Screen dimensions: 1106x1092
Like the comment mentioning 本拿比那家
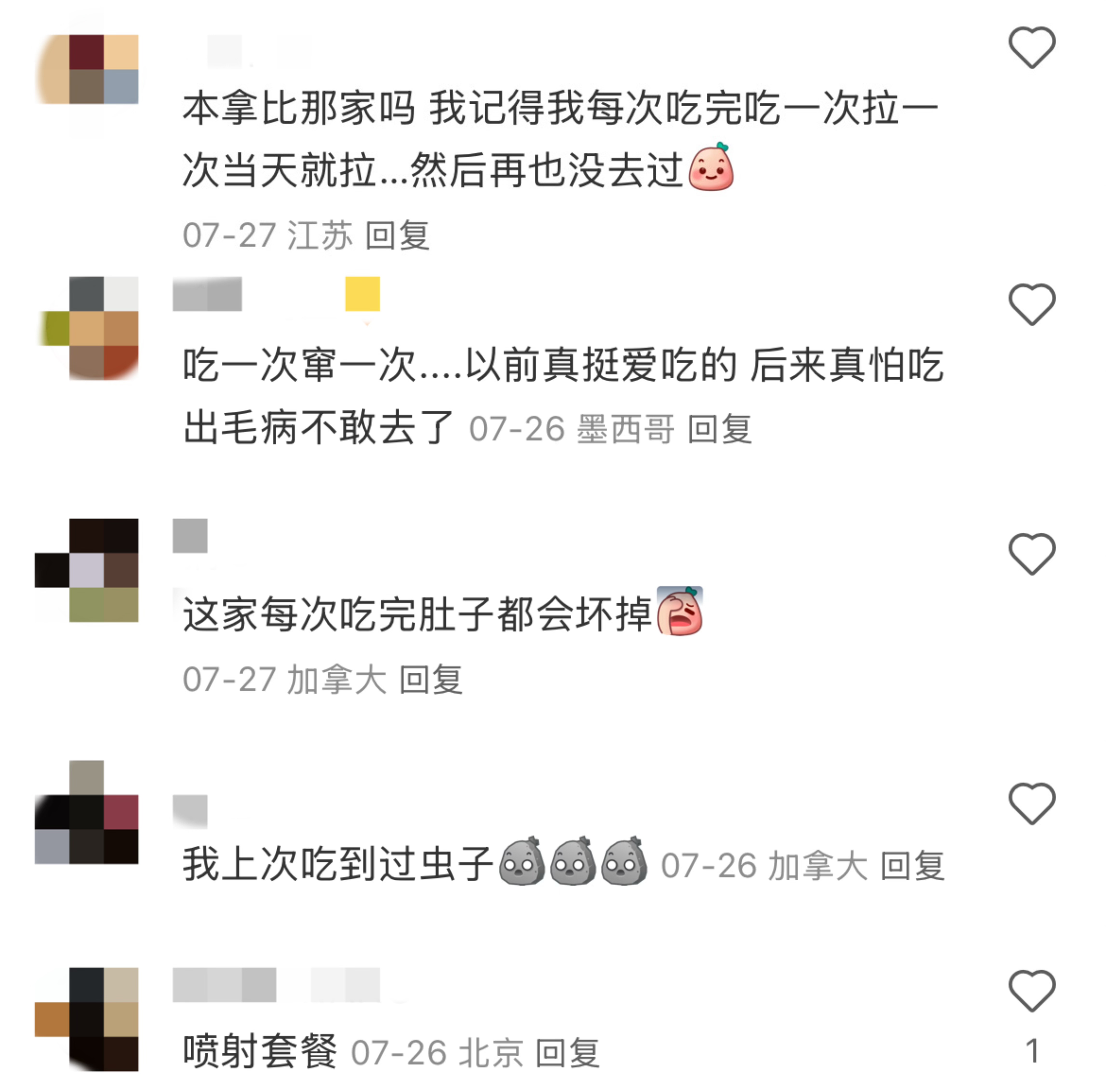coord(1031,47)
